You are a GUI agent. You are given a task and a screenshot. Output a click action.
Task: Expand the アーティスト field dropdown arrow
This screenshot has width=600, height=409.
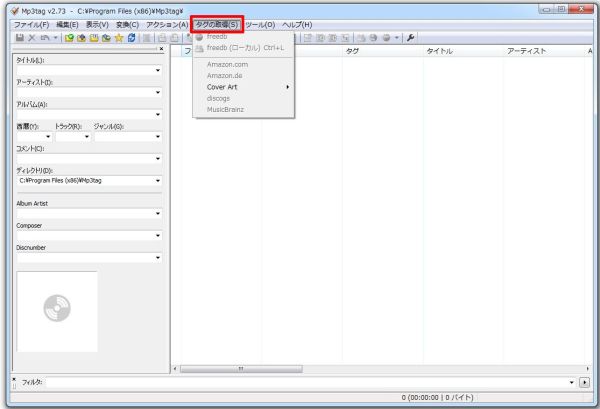coord(158,93)
